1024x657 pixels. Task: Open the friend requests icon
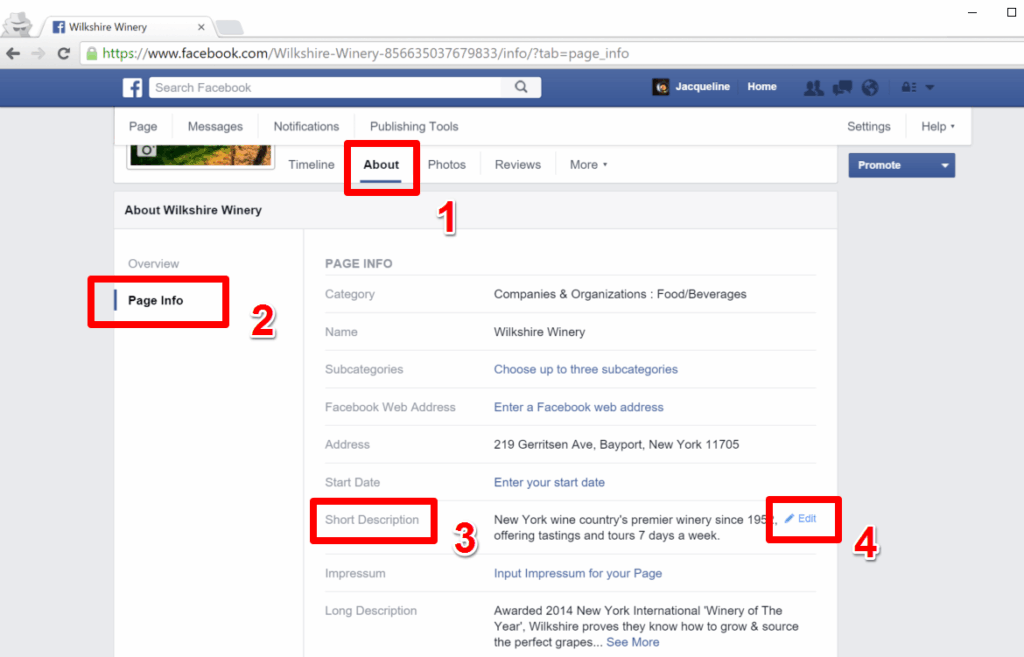click(x=813, y=88)
